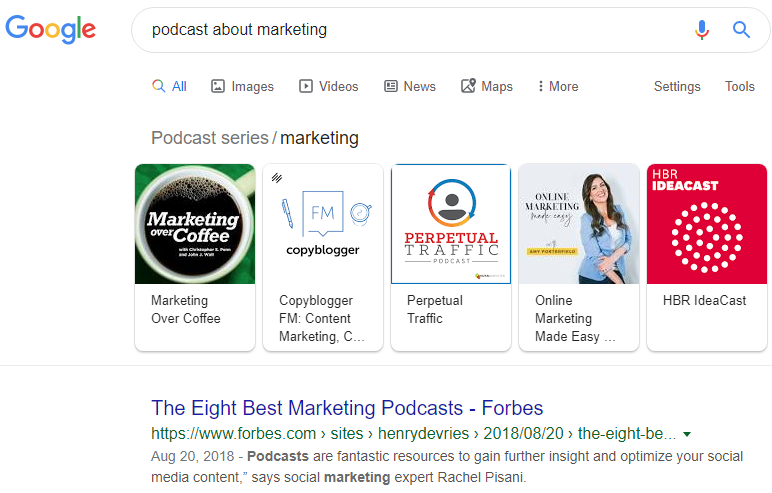Switch to Images tab

pos(242,86)
